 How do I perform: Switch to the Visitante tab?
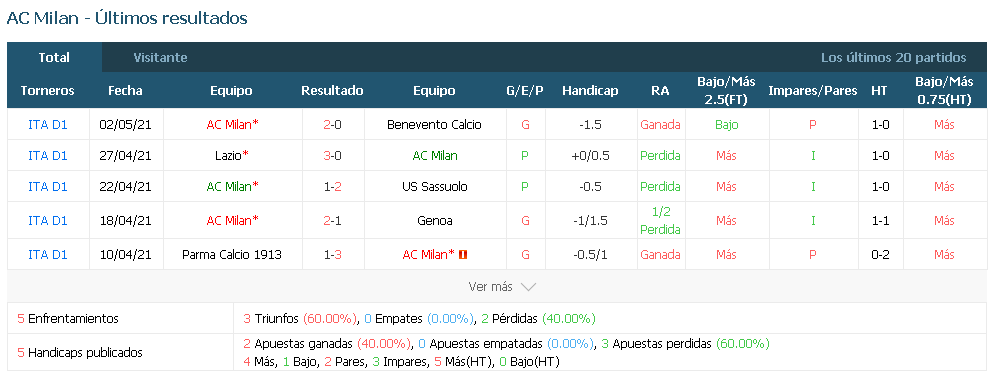tap(161, 58)
